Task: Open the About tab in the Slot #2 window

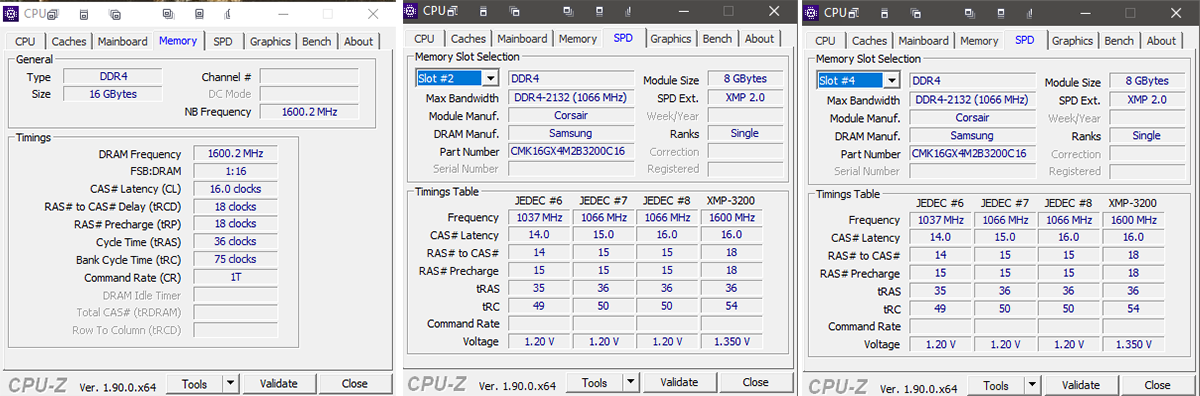Action: [759, 39]
